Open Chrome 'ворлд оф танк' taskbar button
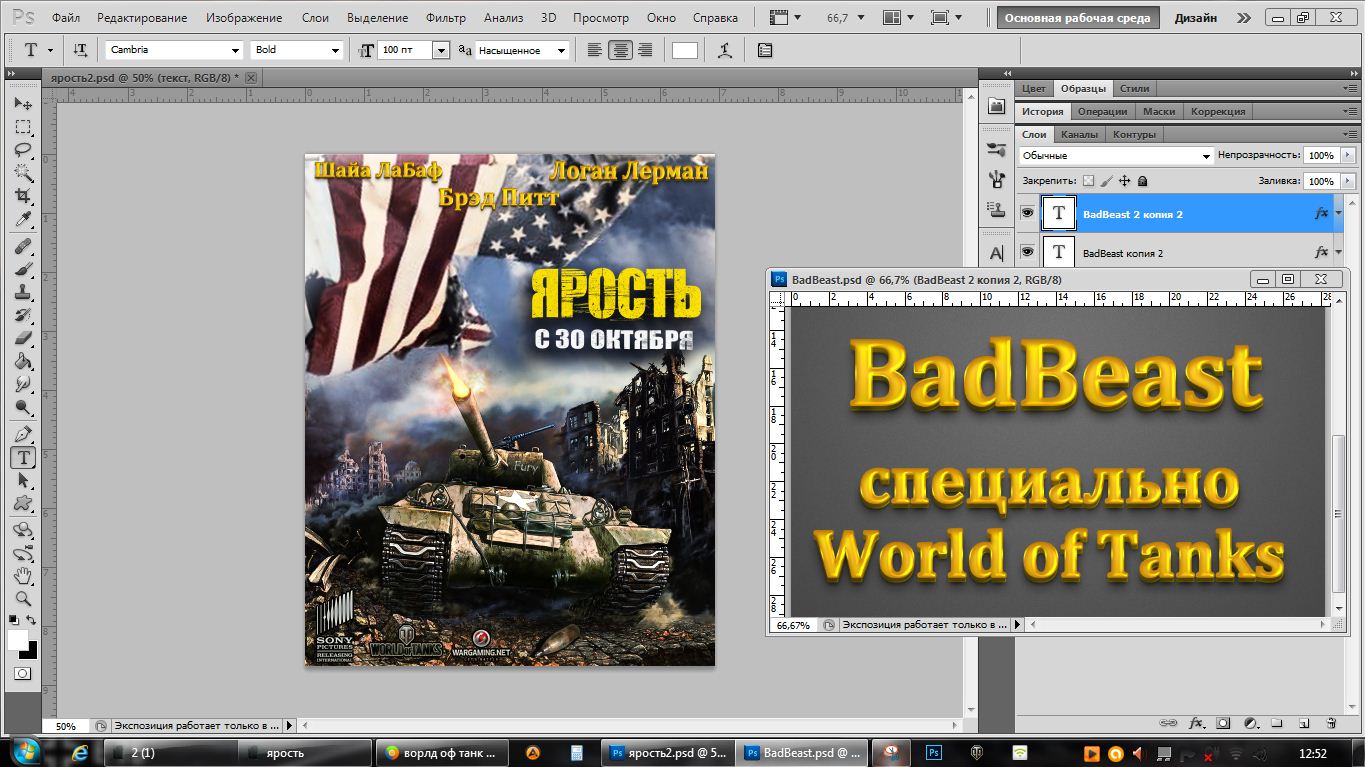Viewport: 1365px width, 767px height. click(x=441, y=752)
